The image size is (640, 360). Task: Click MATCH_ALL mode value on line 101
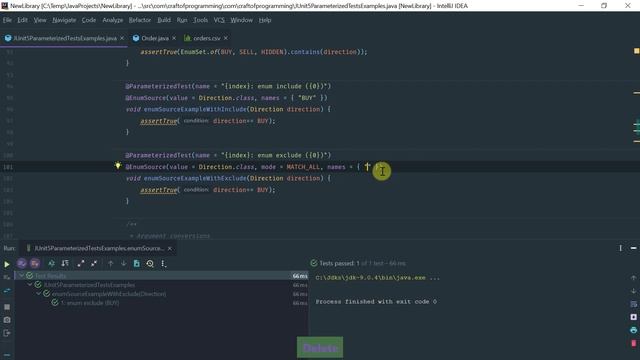(303, 167)
